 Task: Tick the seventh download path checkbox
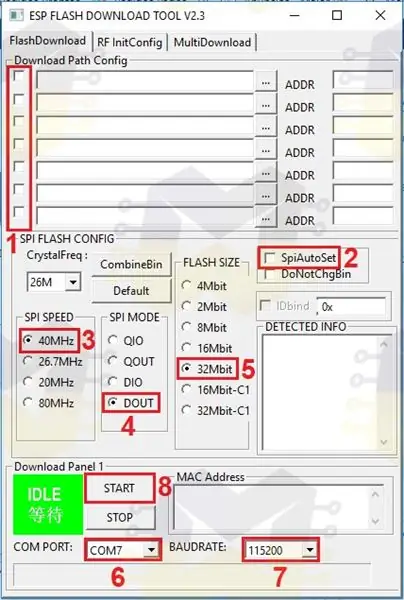tap(18, 212)
